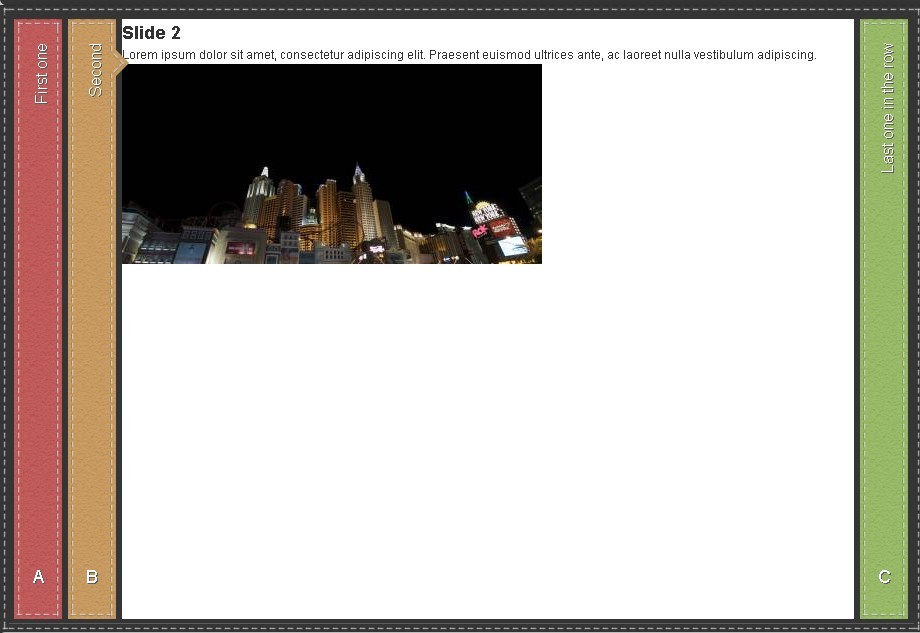Open the green 'Last one in the row' tab
This screenshot has width=920, height=633.
pos(884,300)
